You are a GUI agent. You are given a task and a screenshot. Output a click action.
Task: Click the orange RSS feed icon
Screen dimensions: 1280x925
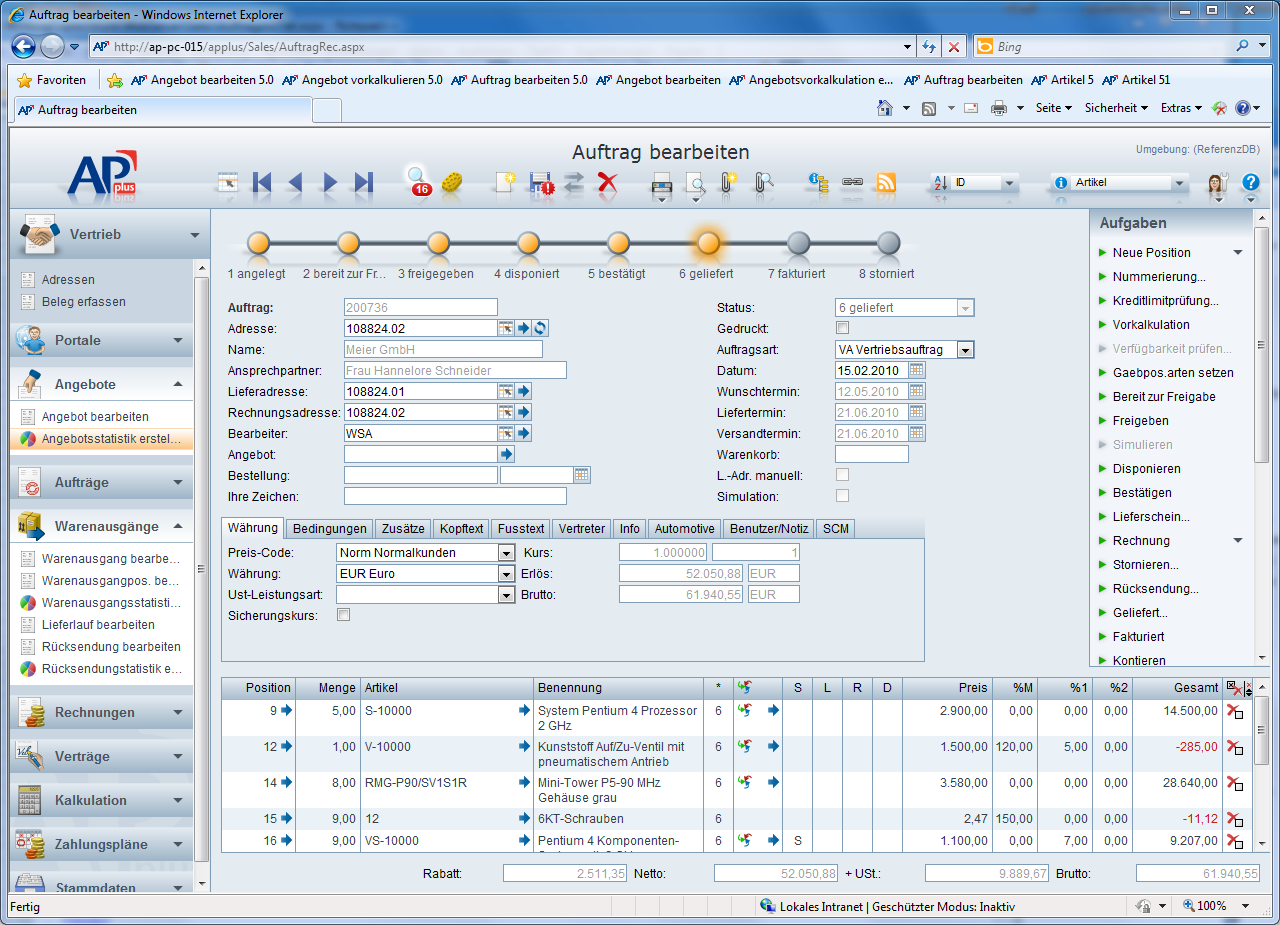(x=886, y=182)
